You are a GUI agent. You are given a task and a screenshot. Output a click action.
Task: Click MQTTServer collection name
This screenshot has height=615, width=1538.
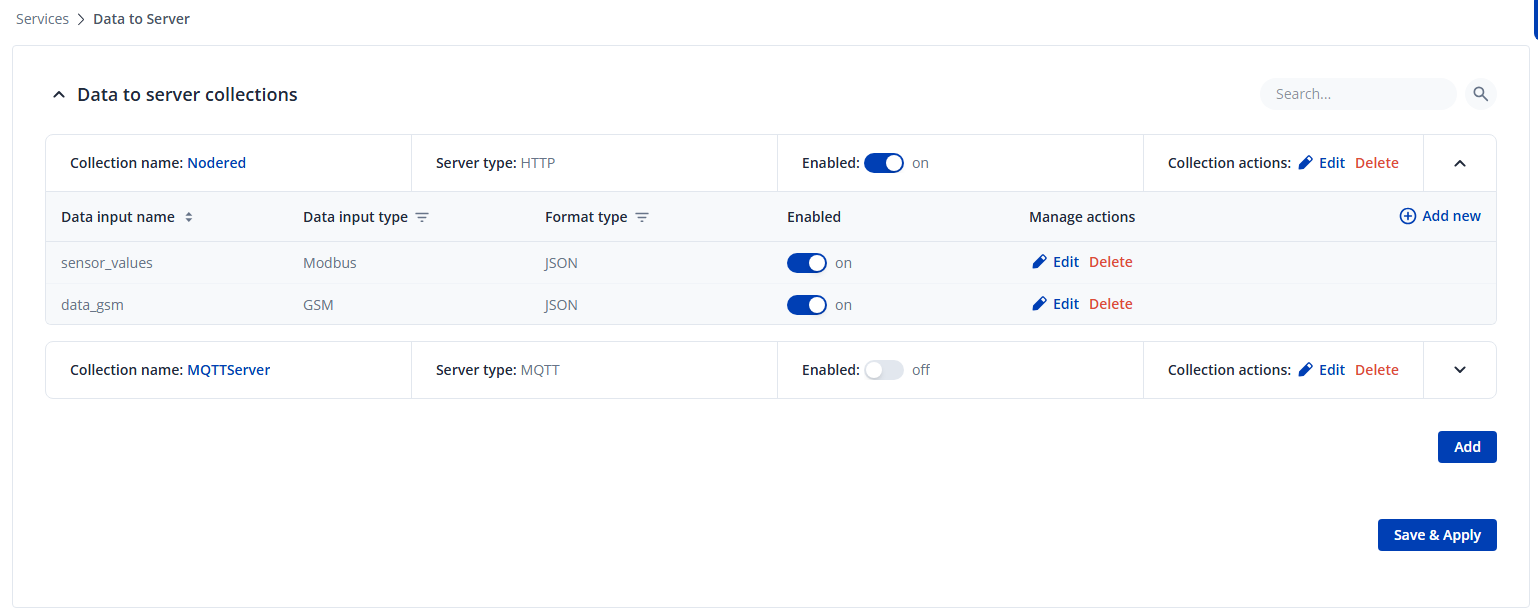229,370
